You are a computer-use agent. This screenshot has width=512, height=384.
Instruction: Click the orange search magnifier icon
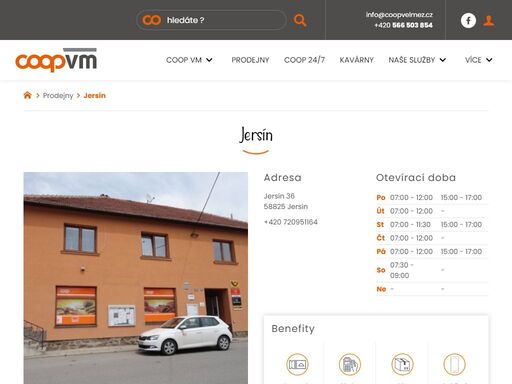click(300, 20)
